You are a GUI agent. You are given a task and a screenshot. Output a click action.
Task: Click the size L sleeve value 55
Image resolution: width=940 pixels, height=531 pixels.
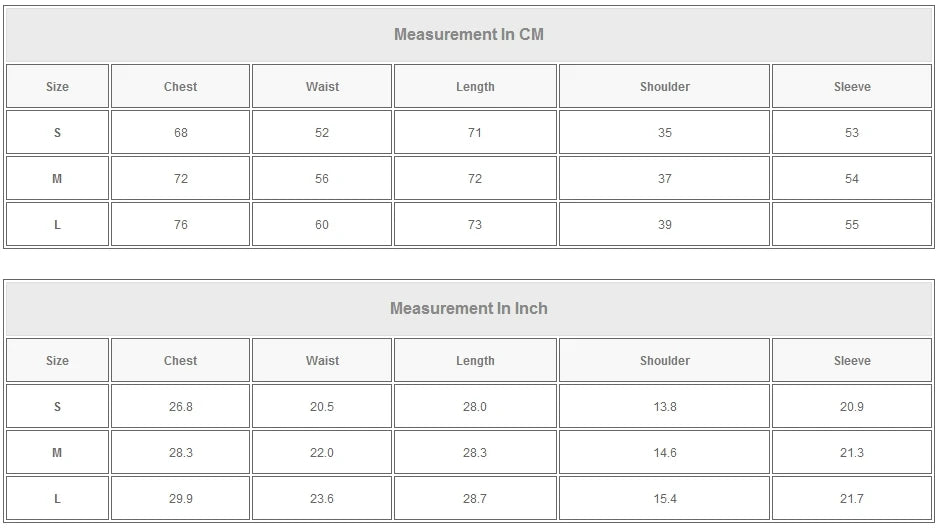852,225
